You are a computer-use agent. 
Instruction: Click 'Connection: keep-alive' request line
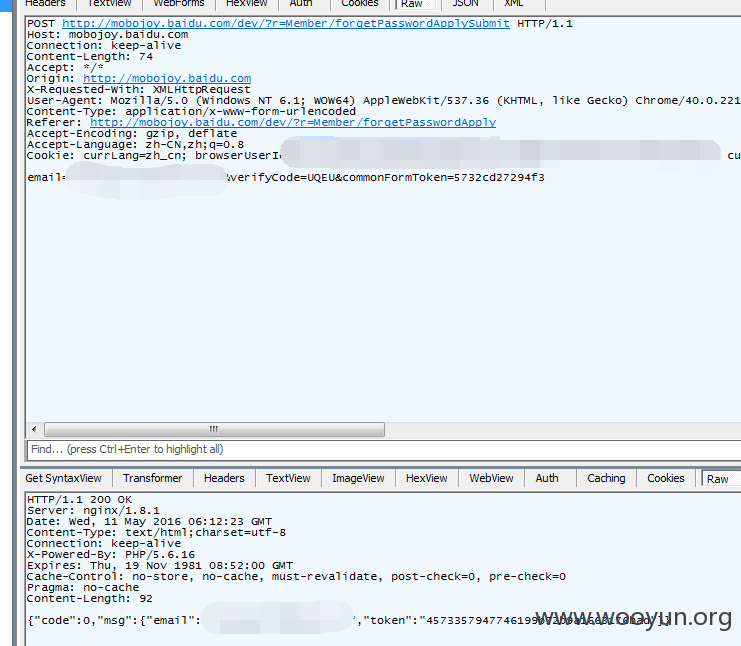pos(104,46)
